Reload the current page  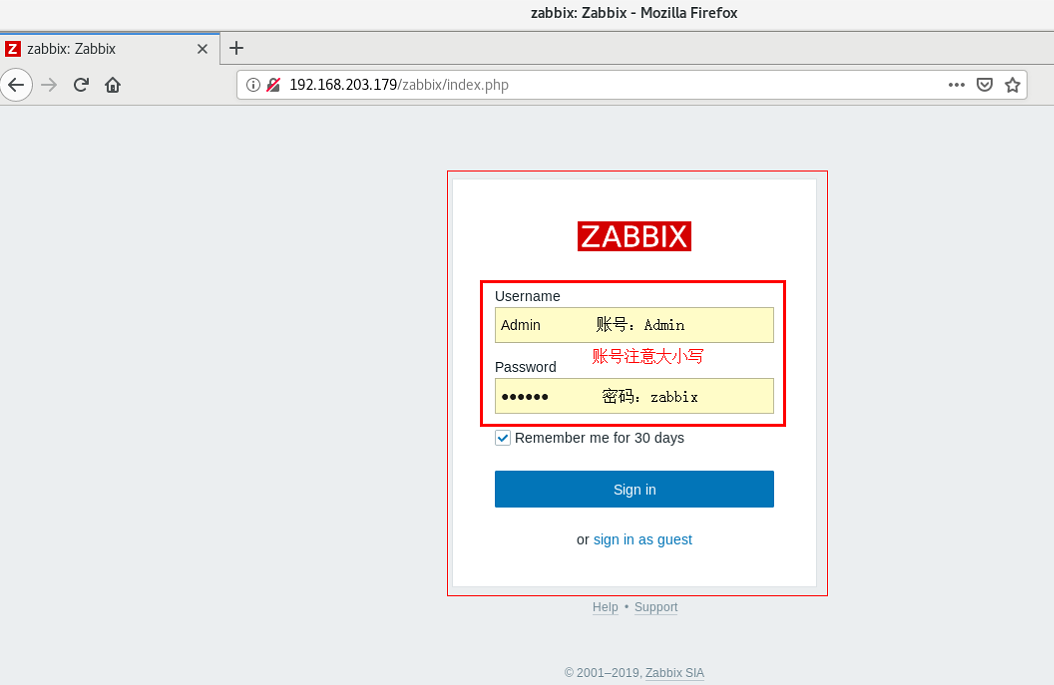pyautogui.click(x=81, y=85)
